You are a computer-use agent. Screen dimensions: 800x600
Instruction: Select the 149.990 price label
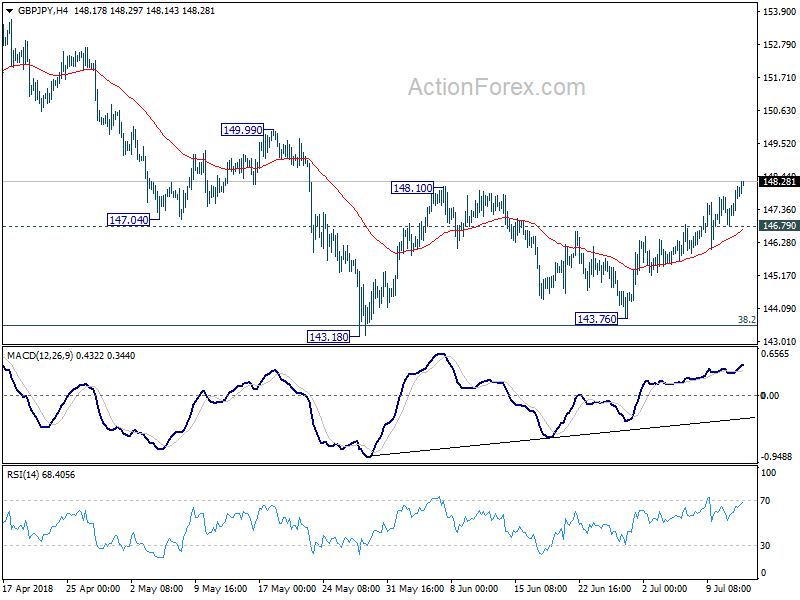click(x=242, y=130)
